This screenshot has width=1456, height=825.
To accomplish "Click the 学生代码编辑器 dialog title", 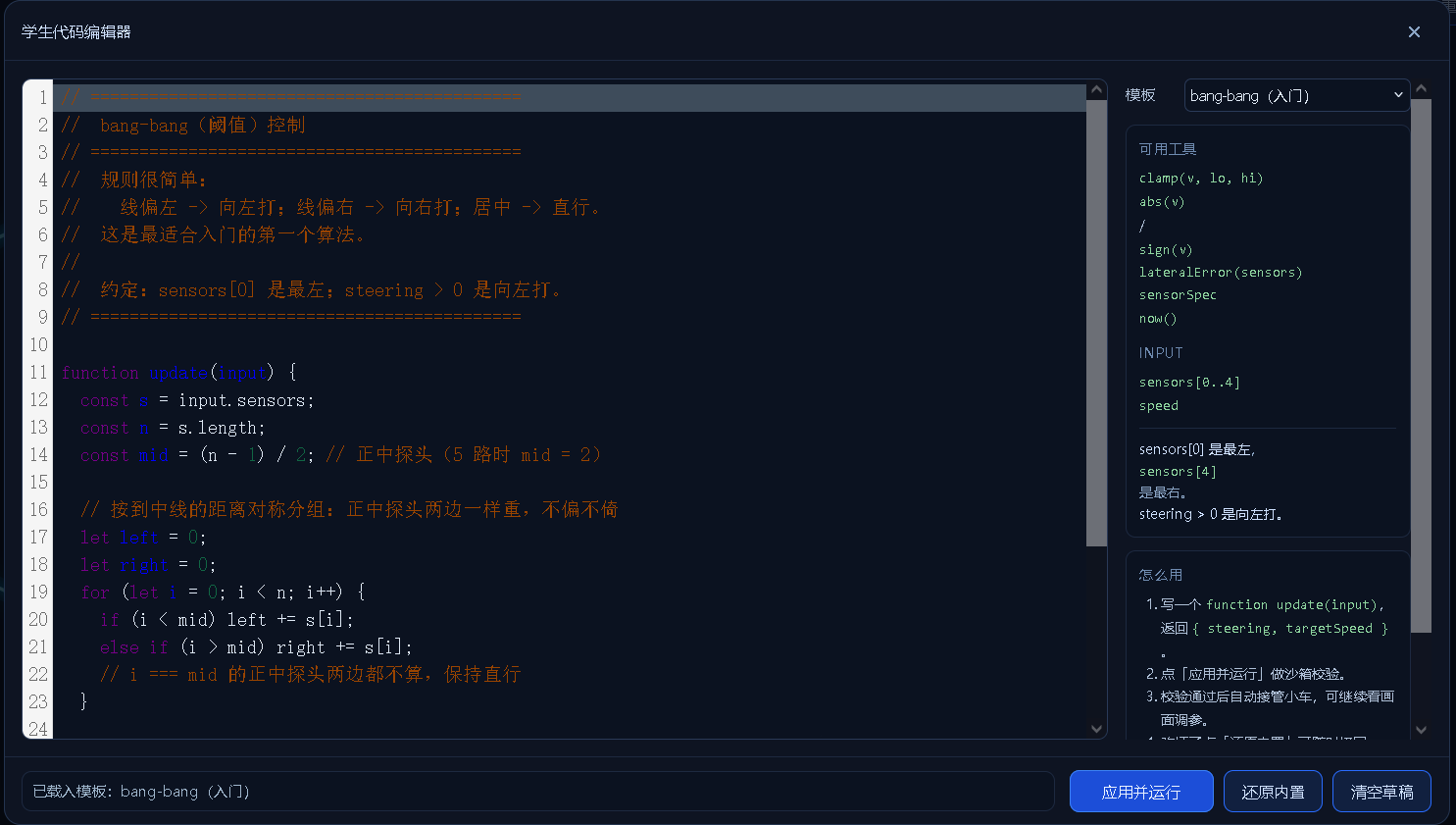I will pyautogui.click(x=76, y=32).
